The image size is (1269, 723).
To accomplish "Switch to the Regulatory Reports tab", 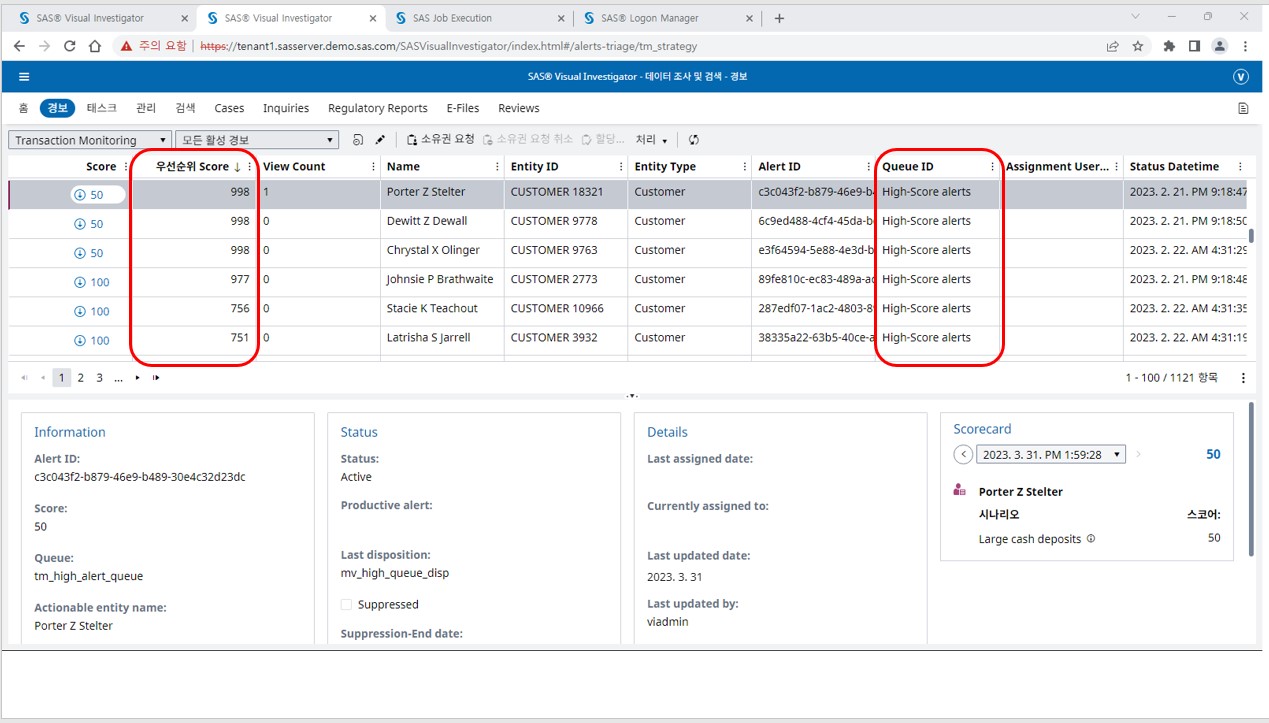I will [x=377, y=108].
